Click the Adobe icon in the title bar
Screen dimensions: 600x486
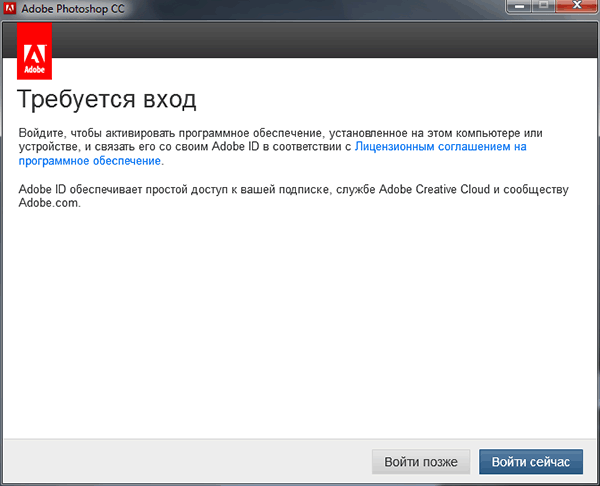[x=9, y=8]
